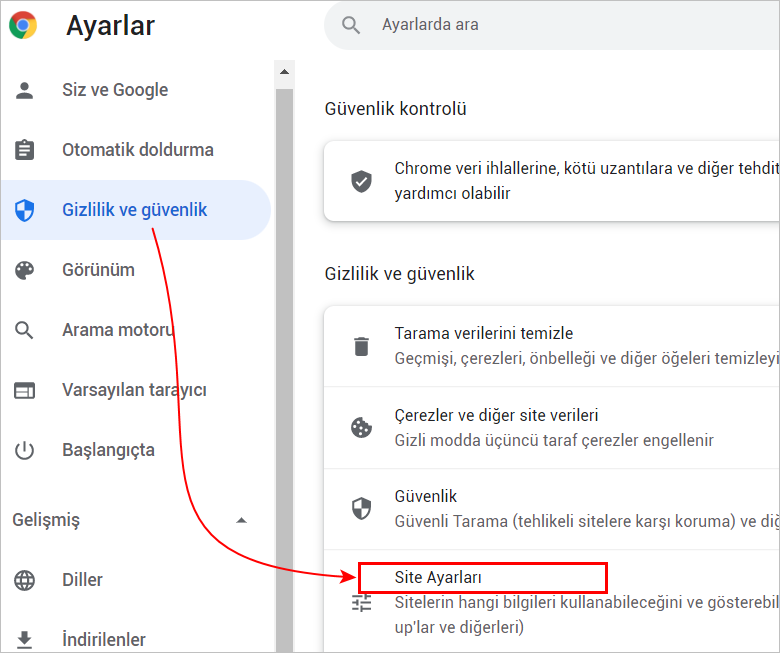The width and height of the screenshot is (780, 653).
Task: Click the power icon for Başlangıçta
Action: click(24, 450)
